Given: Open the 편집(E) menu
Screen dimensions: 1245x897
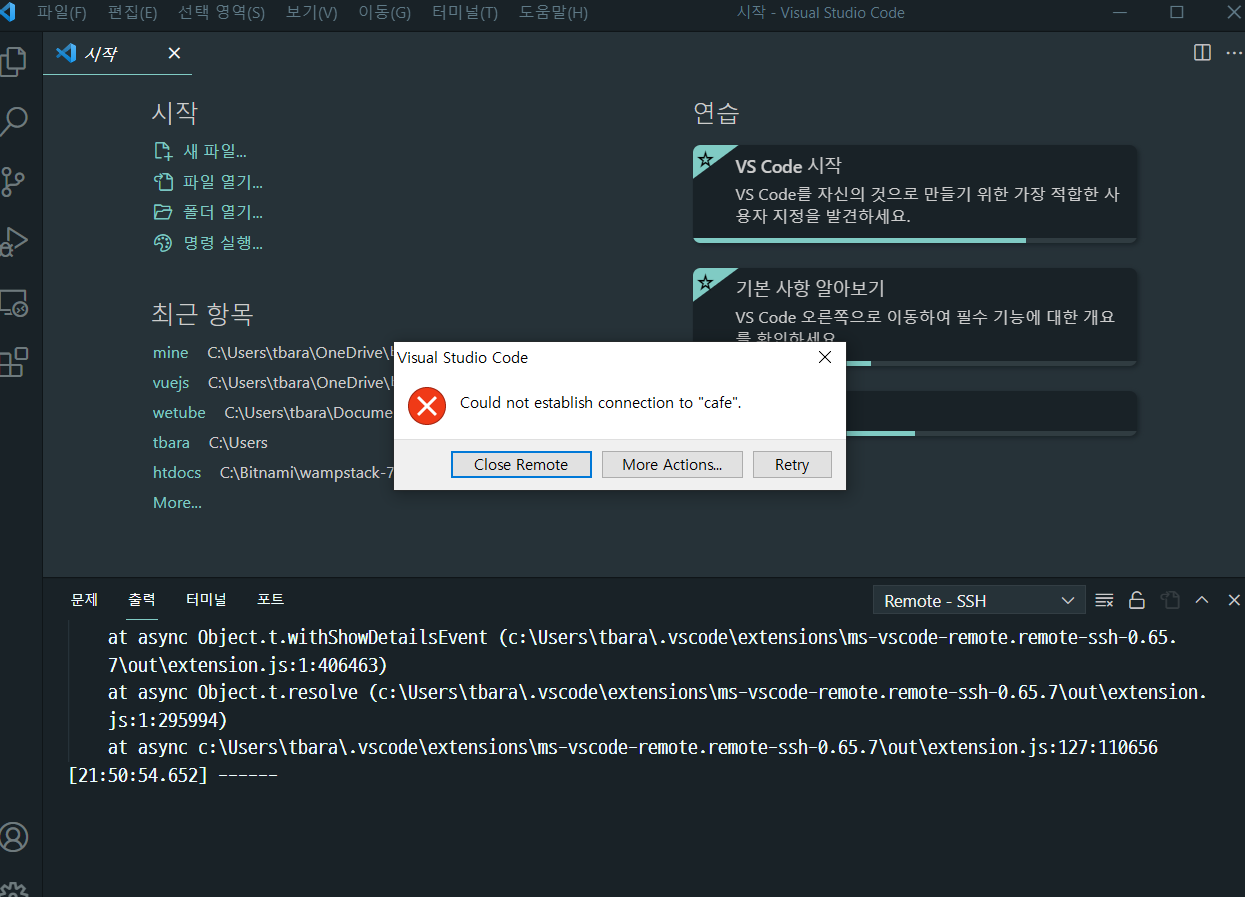Looking at the screenshot, I should point(132,13).
